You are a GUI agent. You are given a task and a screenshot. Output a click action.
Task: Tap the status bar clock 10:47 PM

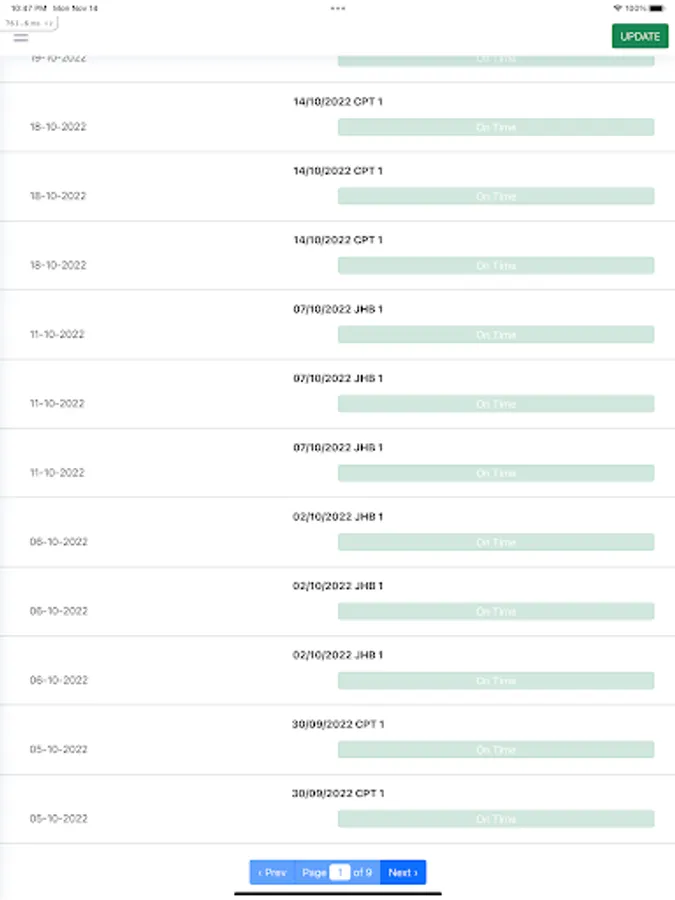29,8
